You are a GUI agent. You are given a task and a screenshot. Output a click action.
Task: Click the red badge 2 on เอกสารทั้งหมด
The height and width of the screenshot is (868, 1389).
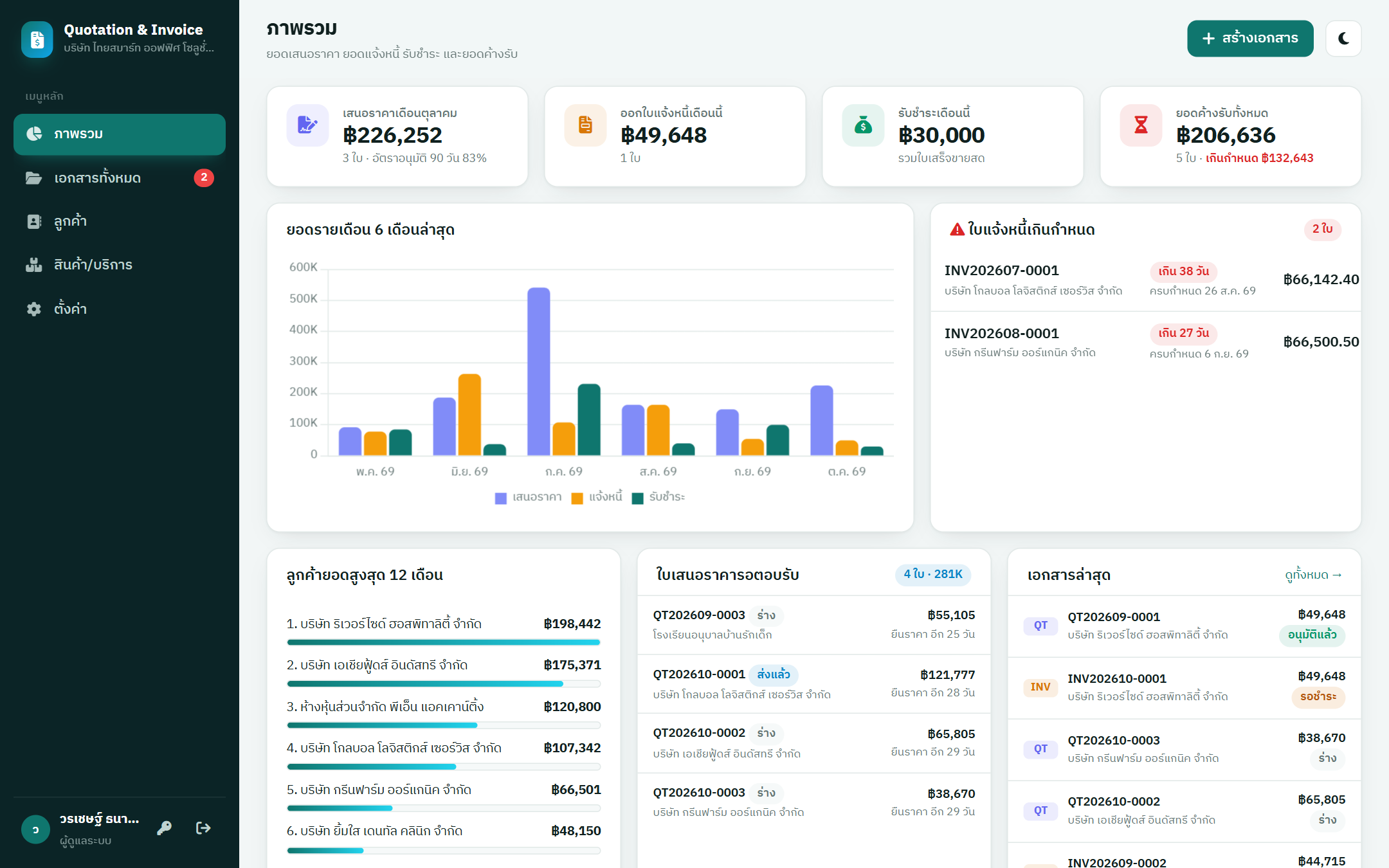[x=204, y=177]
